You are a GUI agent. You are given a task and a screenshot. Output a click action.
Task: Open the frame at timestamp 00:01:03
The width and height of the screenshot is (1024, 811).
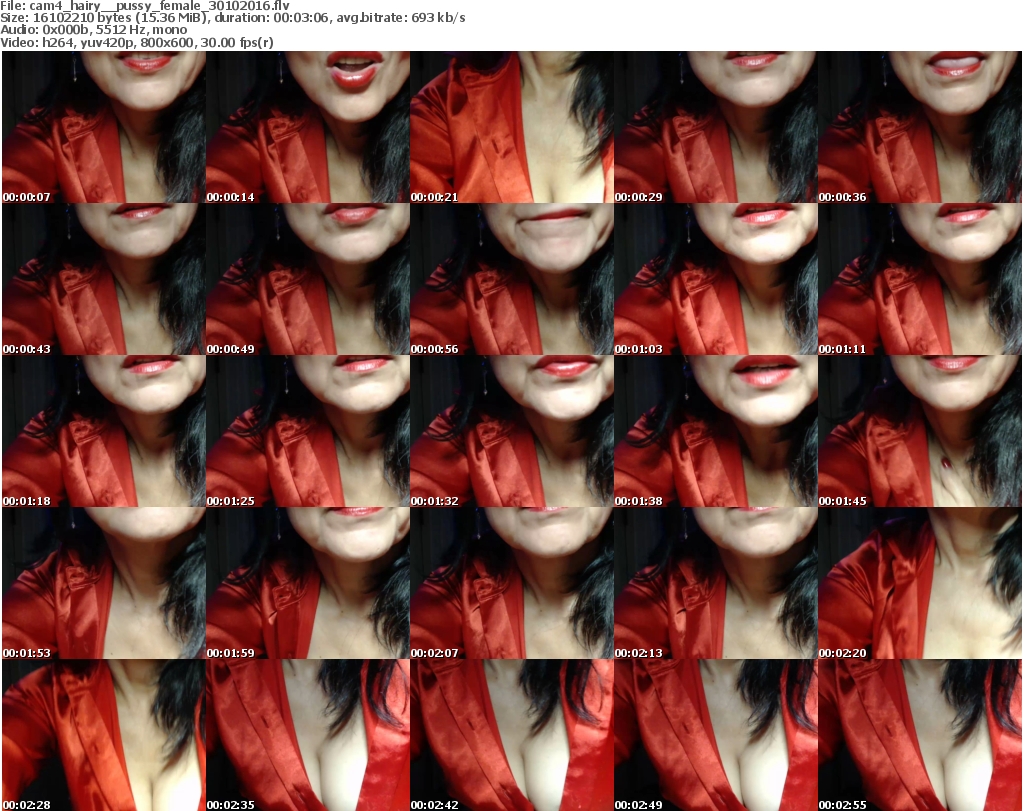point(716,280)
